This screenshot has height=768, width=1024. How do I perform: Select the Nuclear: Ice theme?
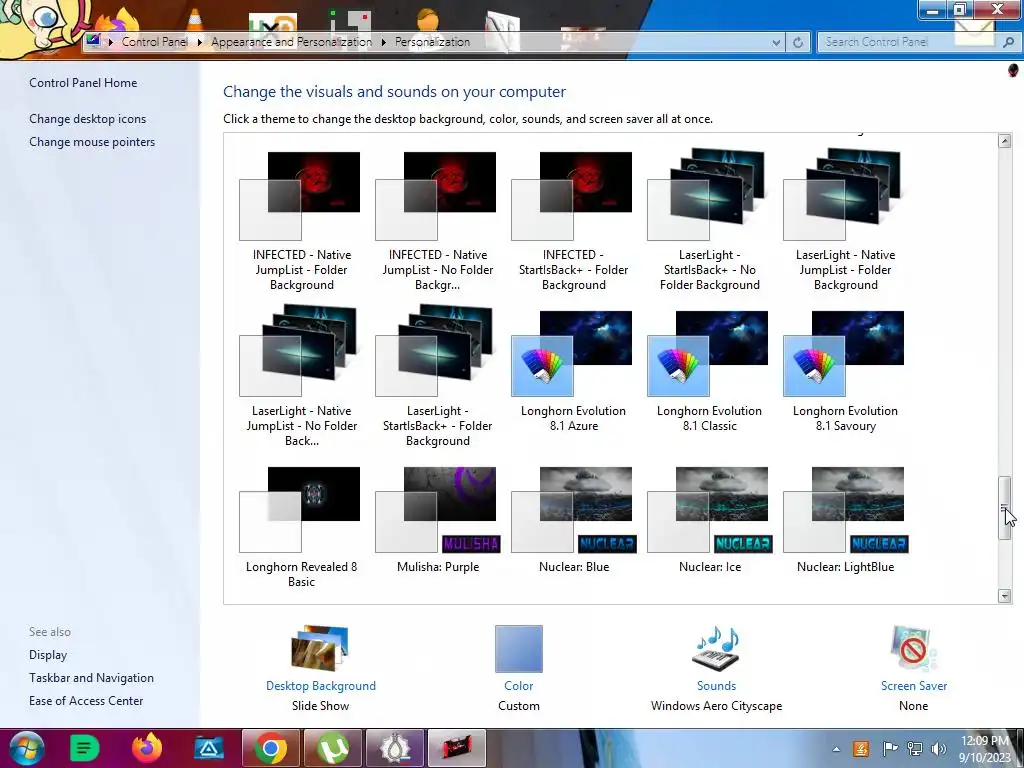point(709,520)
